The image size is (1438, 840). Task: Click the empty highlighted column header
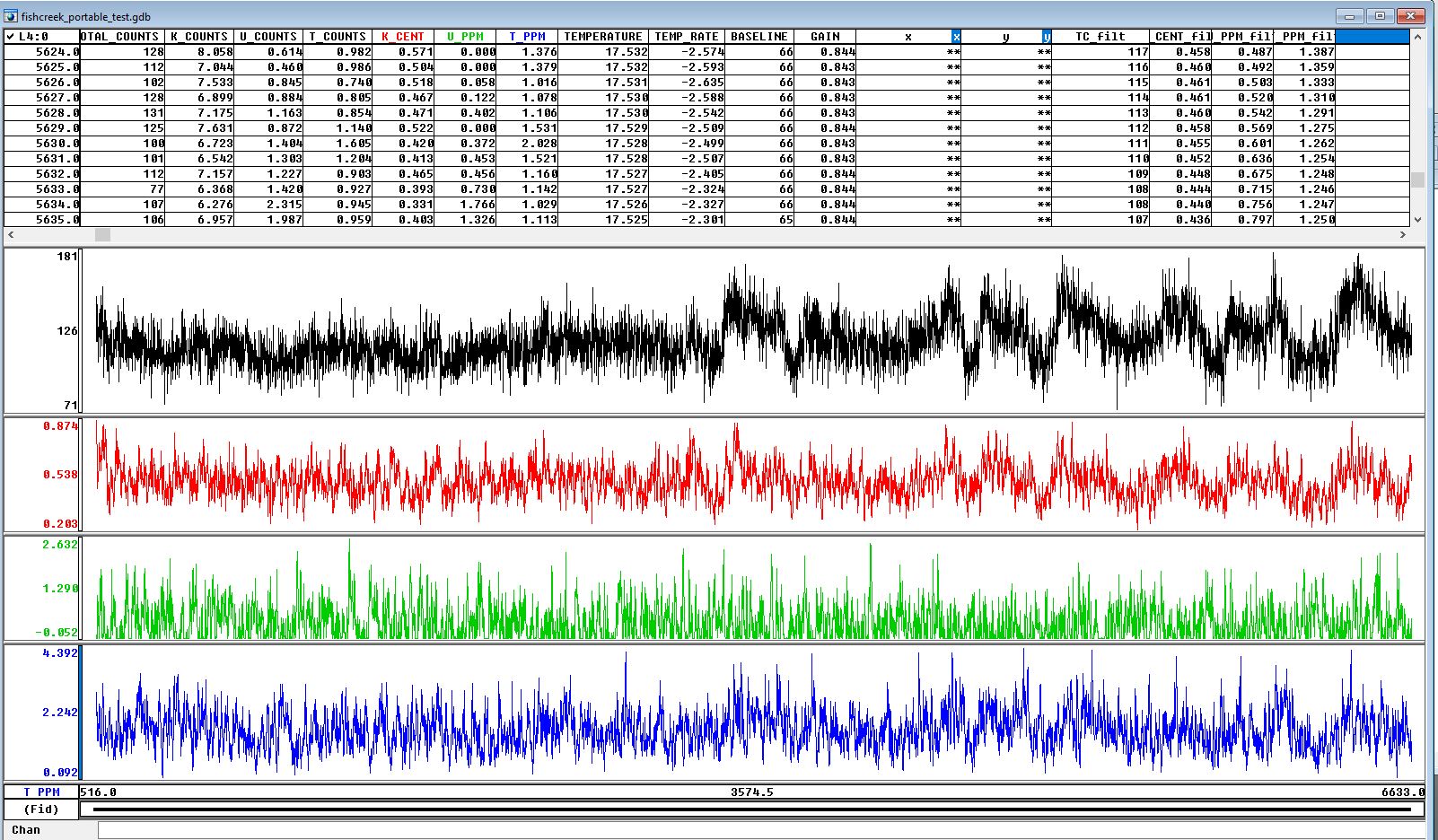coord(1372,37)
